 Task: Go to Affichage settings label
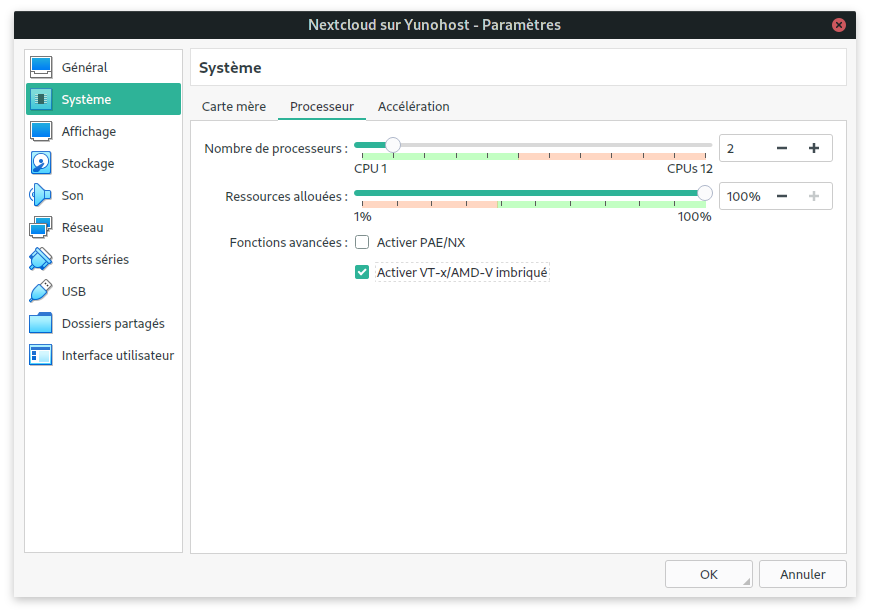coord(89,132)
